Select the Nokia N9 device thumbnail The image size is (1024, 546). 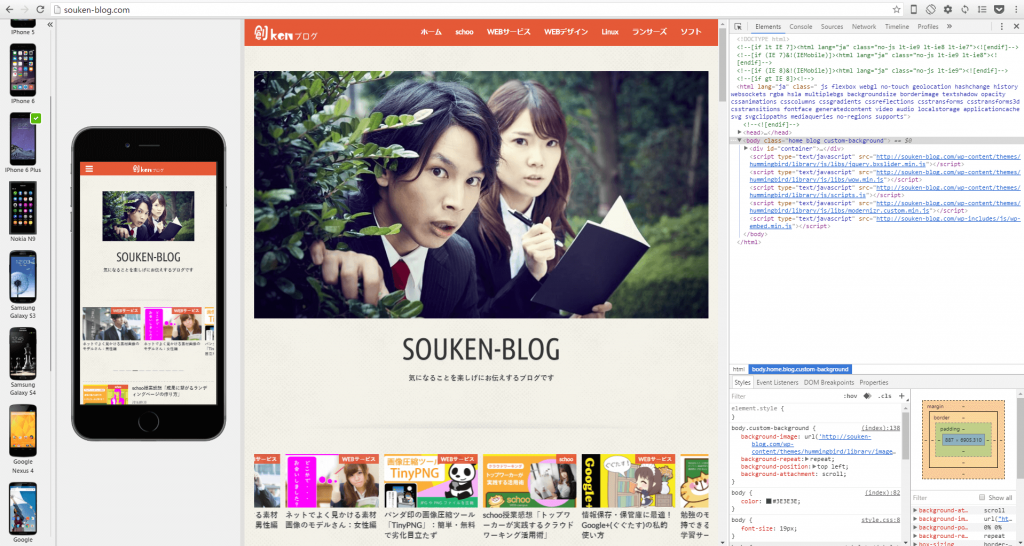[x=23, y=208]
